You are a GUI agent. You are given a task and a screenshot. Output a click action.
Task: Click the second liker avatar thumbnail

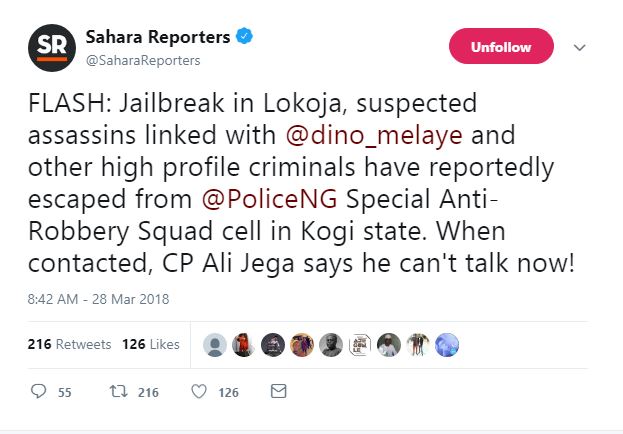tap(243, 344)
